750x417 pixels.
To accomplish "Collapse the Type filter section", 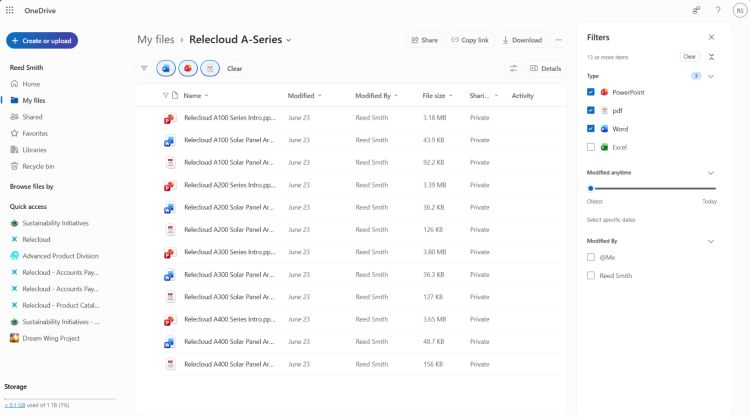I will [x=711, y=77].
